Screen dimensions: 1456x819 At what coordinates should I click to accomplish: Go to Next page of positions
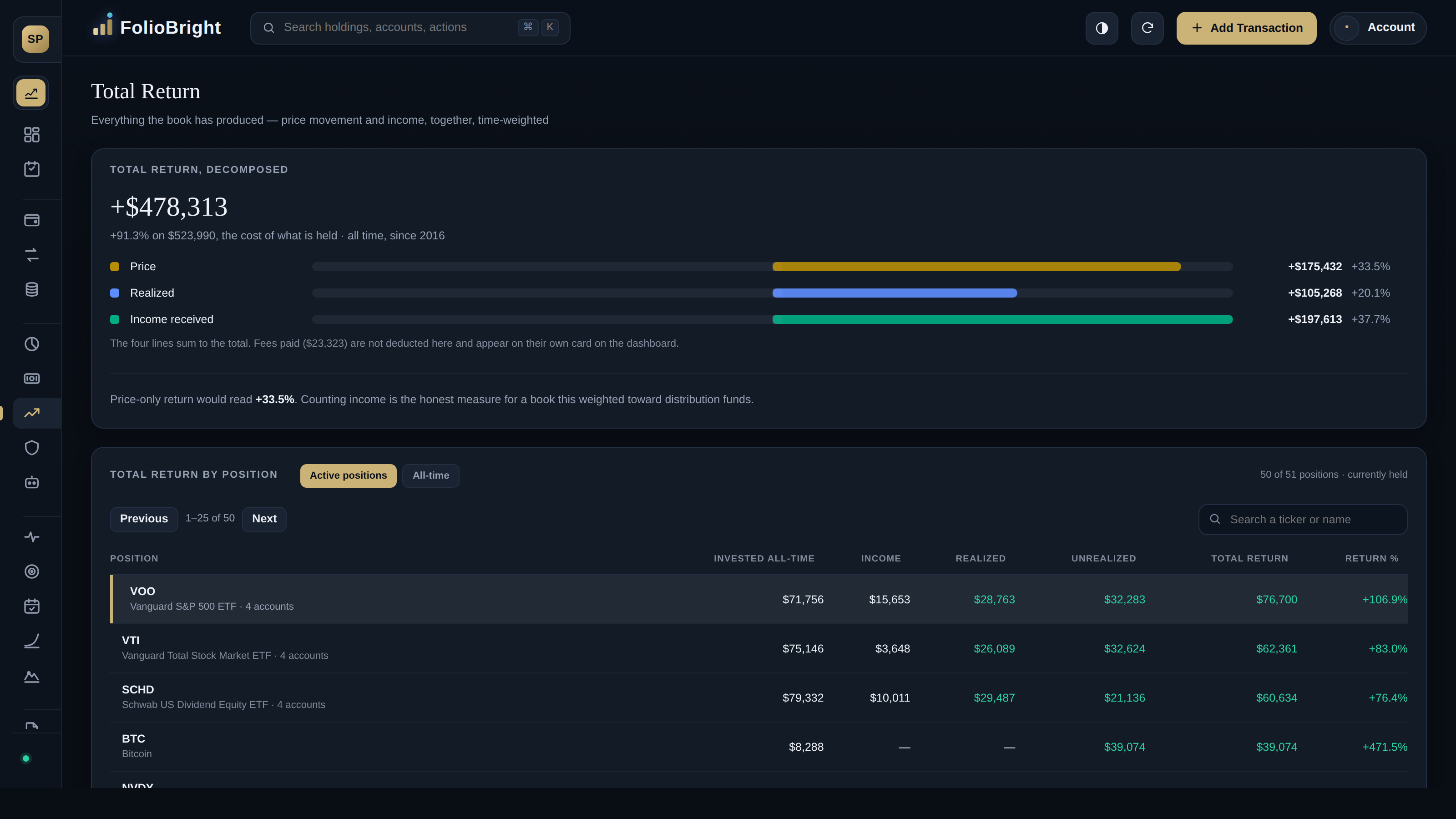tap(264, 519)
